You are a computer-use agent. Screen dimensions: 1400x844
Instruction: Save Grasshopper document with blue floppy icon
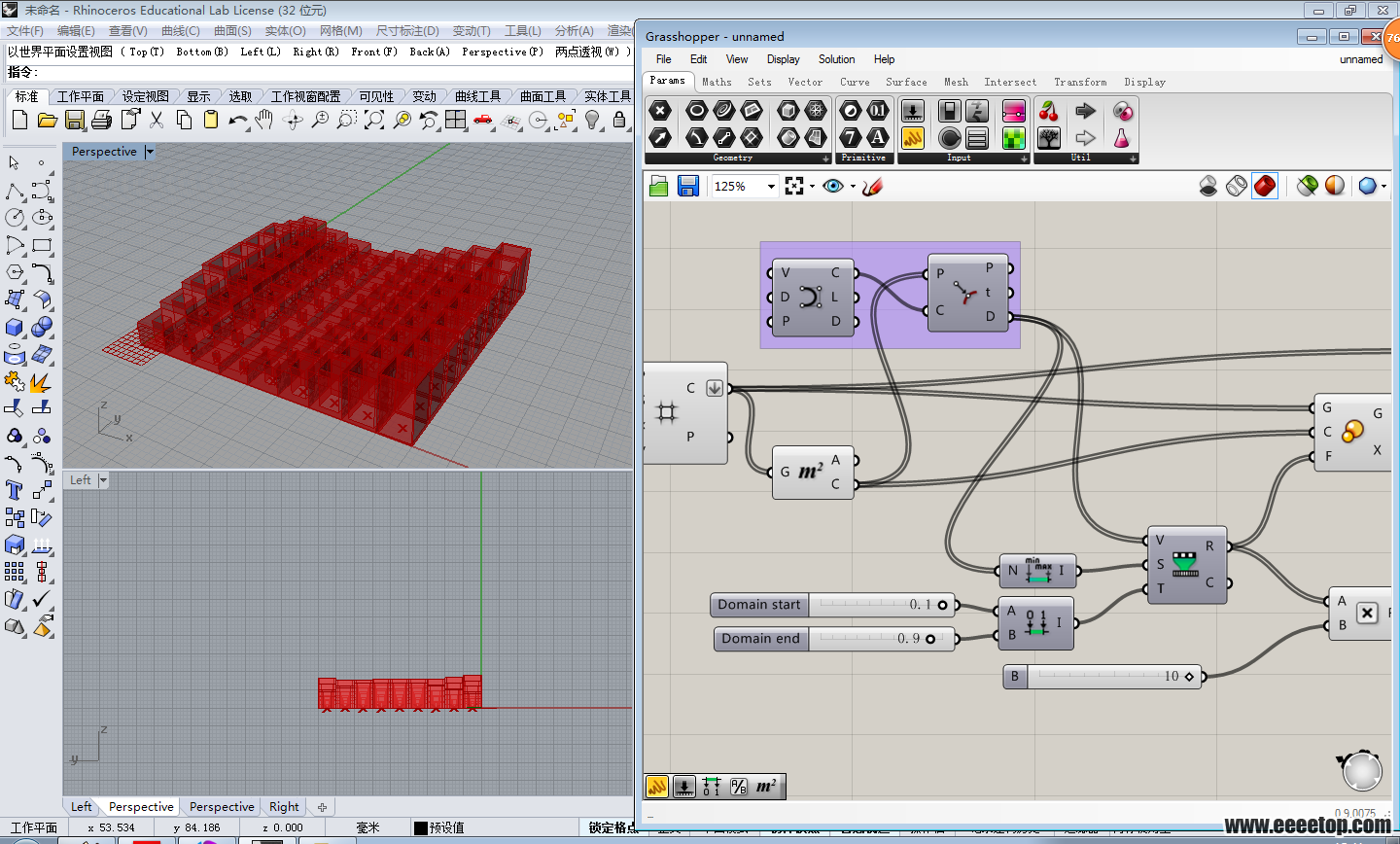coord(688,186)
